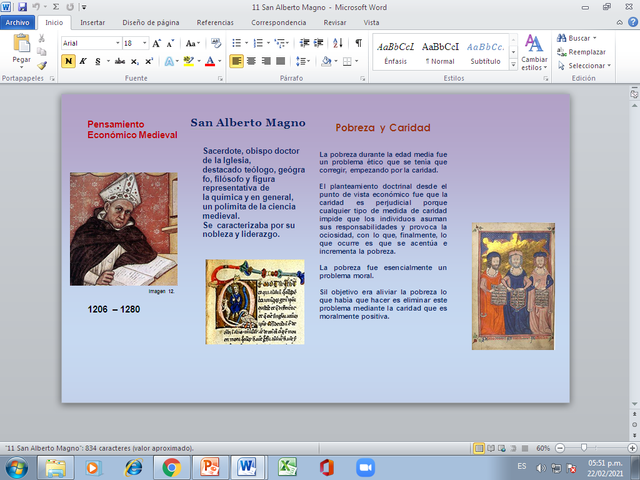
Task: Open Word Help question mark icon
Action: click(x=633, y=22)
